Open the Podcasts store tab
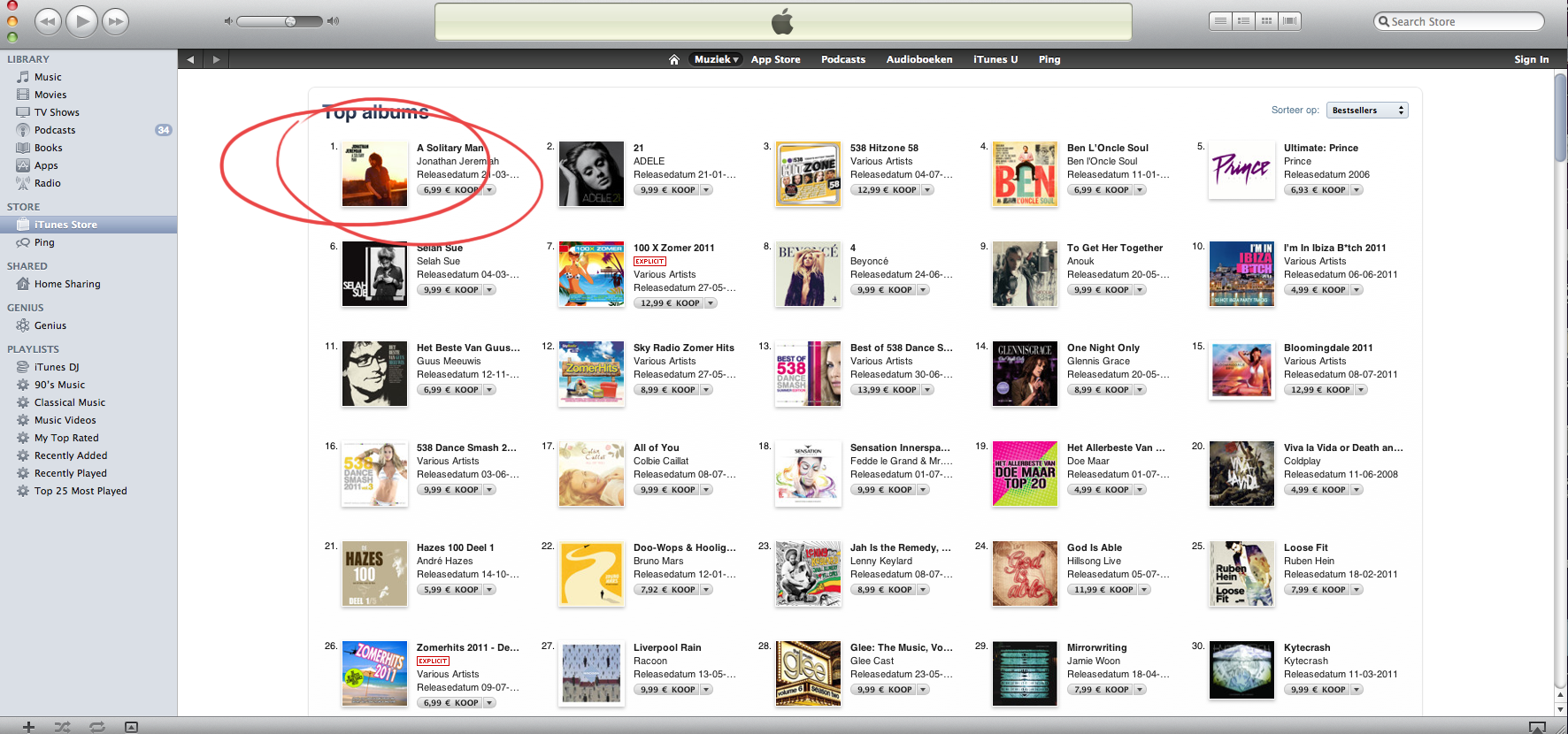1568x734 pixels. click(842, 59)
